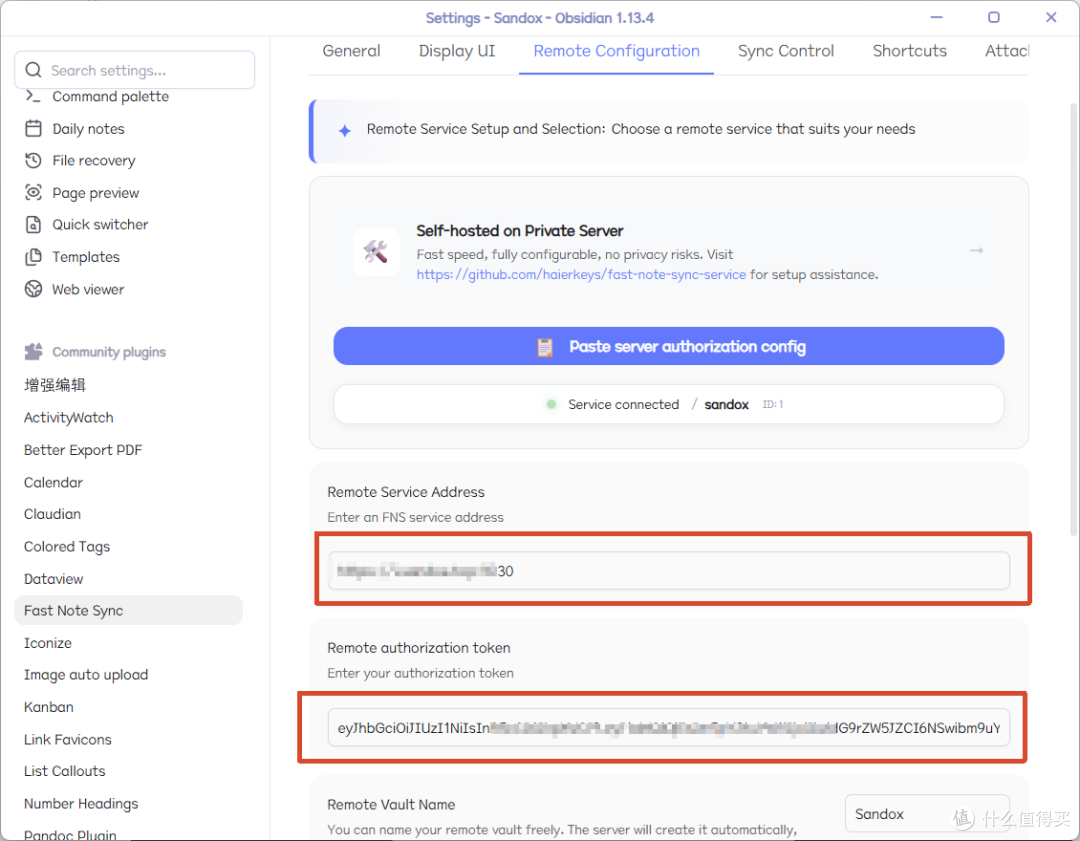Image resolution: width=1080 pixels, height=841 pixels.
Task: Click the Search settings input field
Action: 135,70
